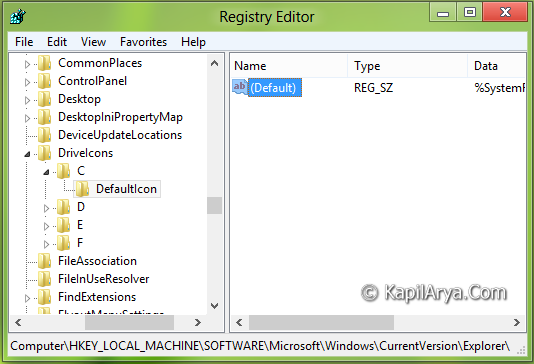Open the Favorites menu
The height and width of the screenshot is (364, 534).
[143, 42]
